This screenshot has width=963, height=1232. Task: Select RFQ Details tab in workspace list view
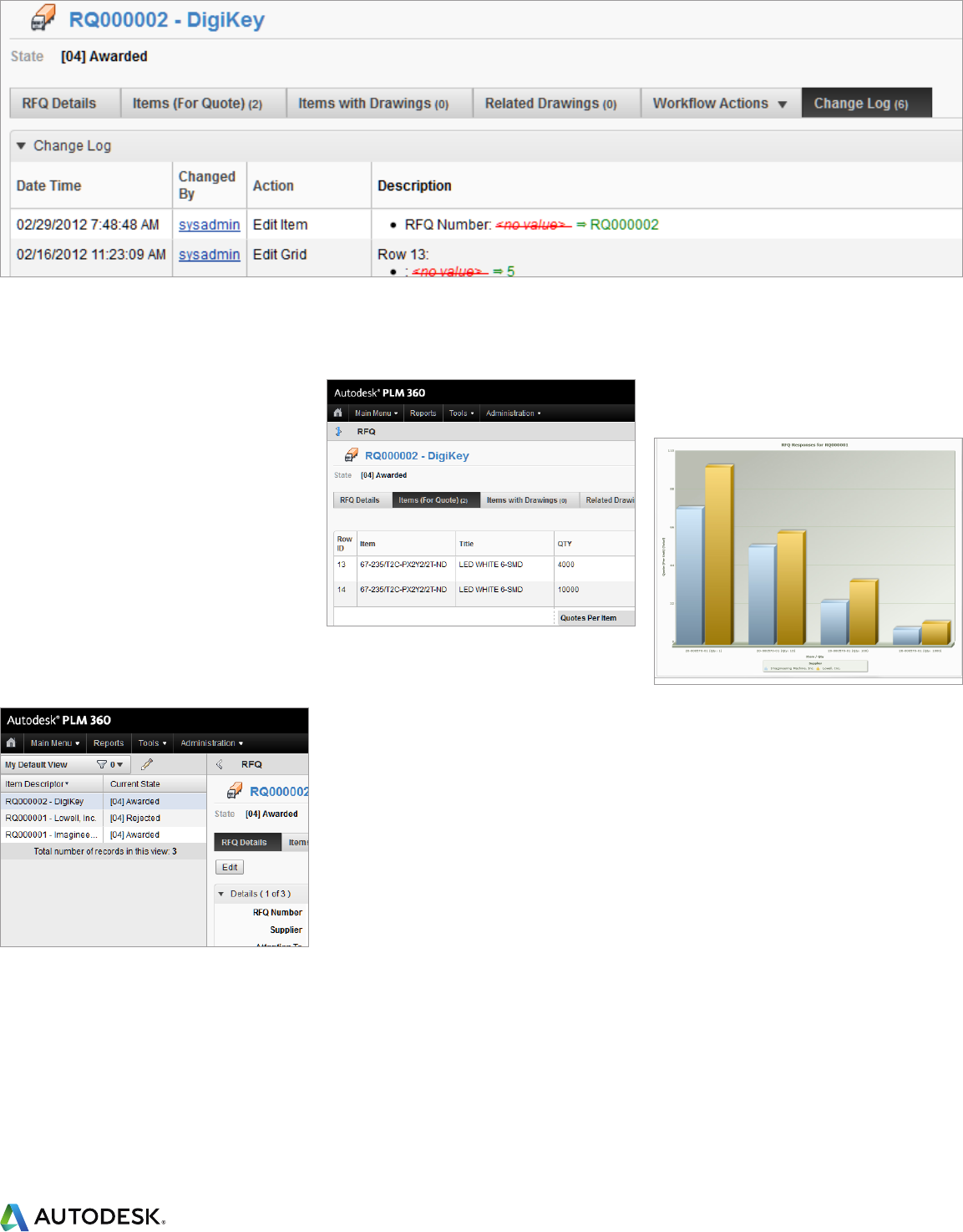click(x=248, y=842)
